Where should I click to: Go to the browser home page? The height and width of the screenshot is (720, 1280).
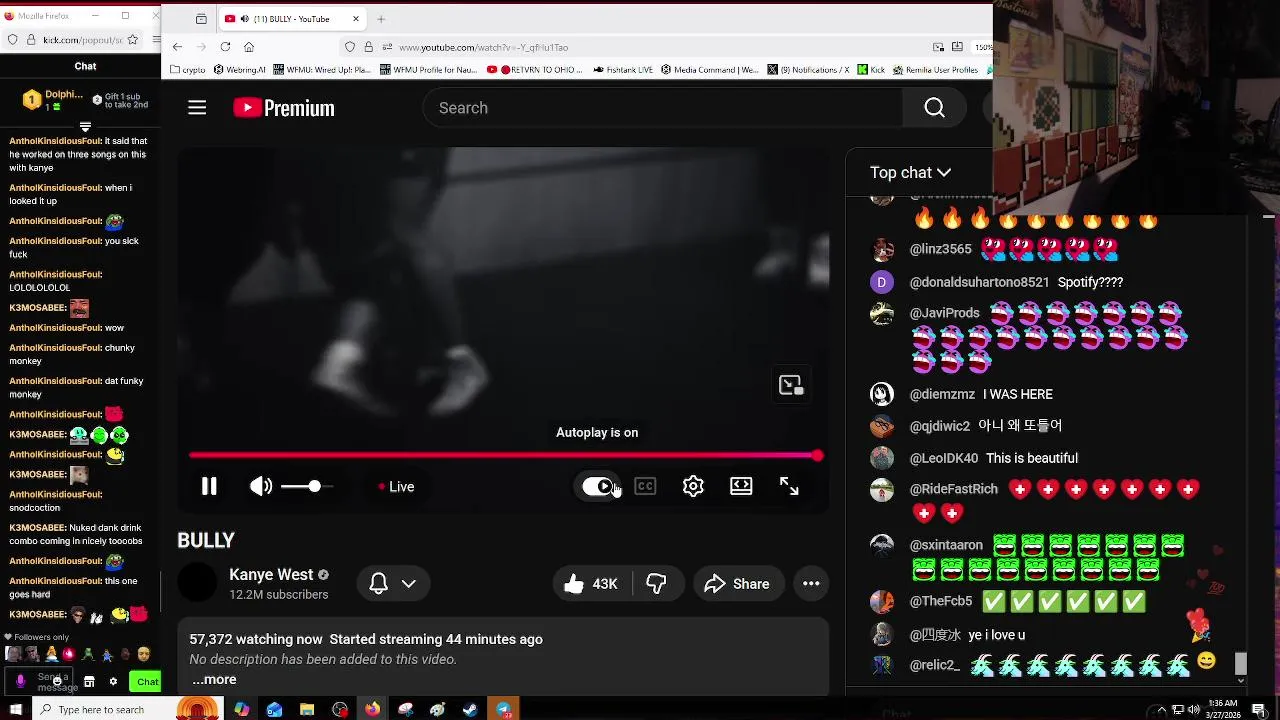249,47
